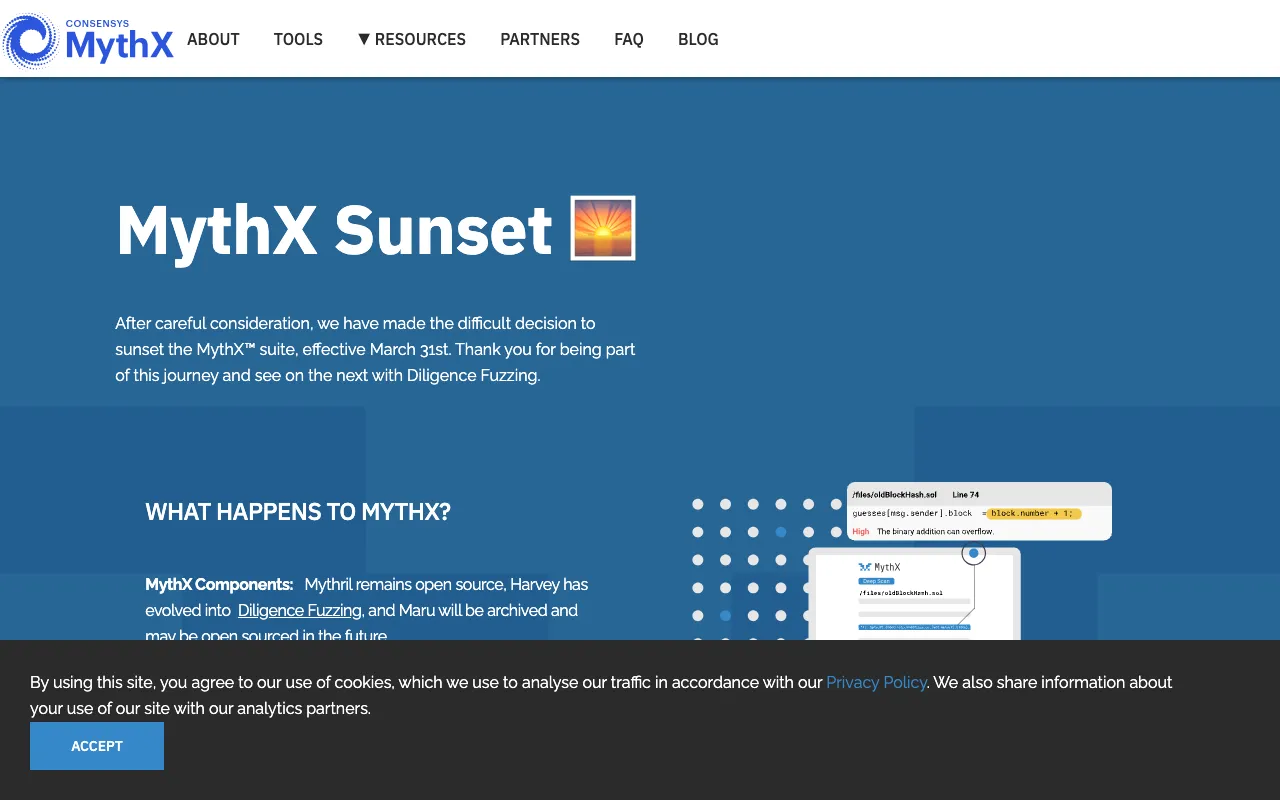Follow the Diligence Fuzzing link
This screenshot has height=800, width=1280.
pyautogui.click(x=299, y=610)
